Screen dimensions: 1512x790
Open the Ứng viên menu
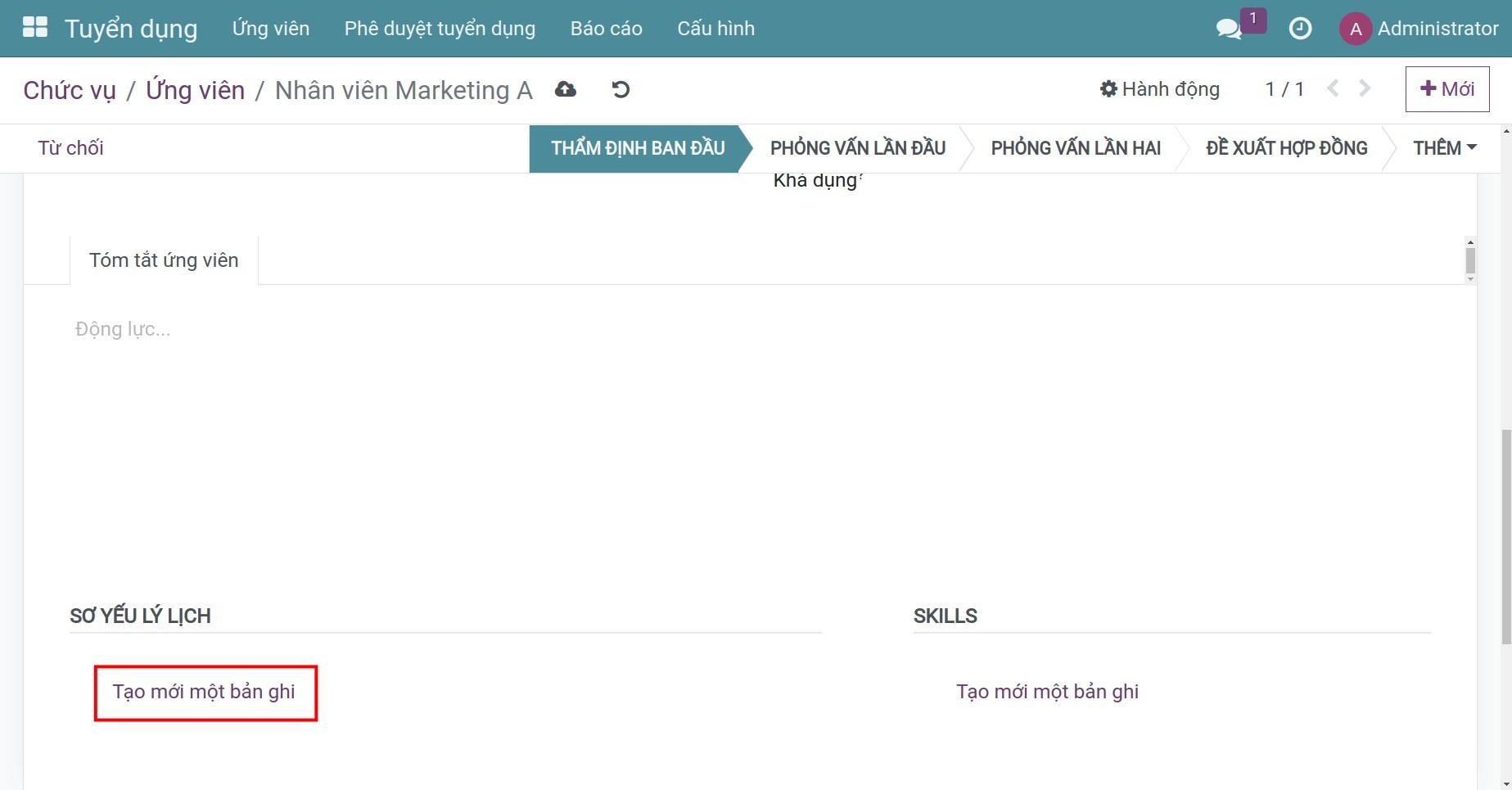[270, 29]
